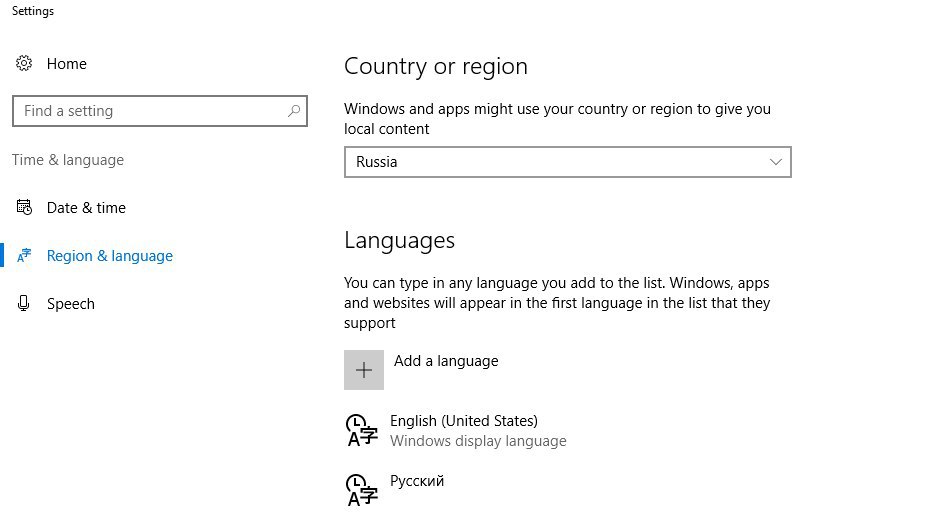Click the Windows display language subtitle

pos(478,441)
